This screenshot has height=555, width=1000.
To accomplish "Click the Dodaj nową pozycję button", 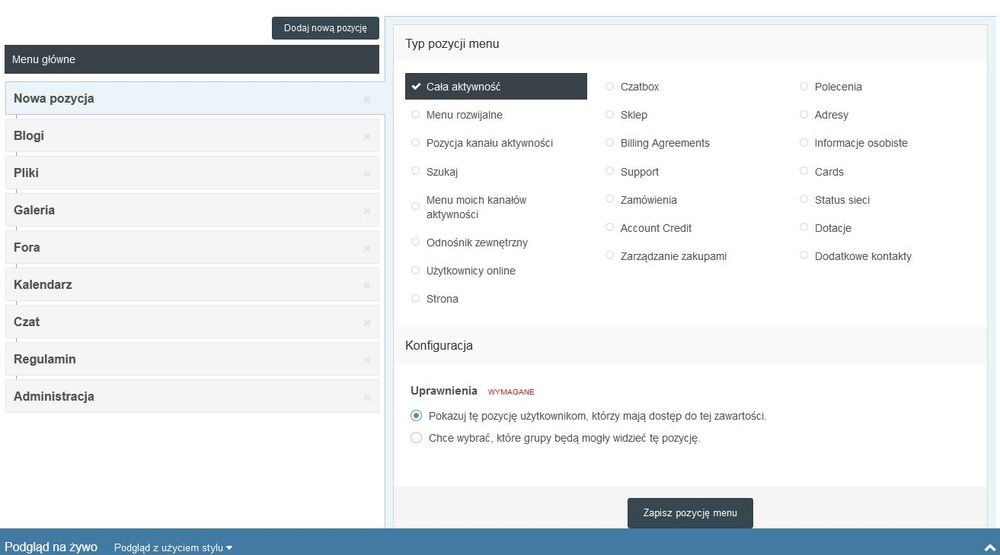I will [325, 28].
